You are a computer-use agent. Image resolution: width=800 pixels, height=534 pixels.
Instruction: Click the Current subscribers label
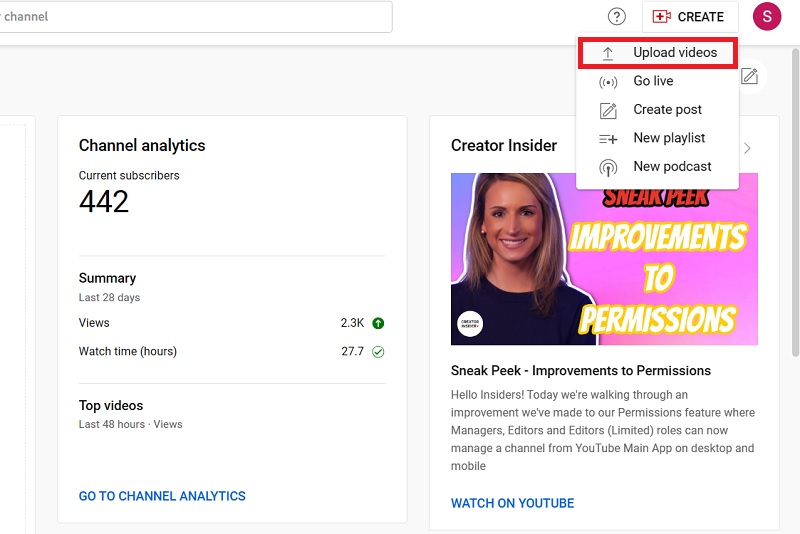coord(129,176)
